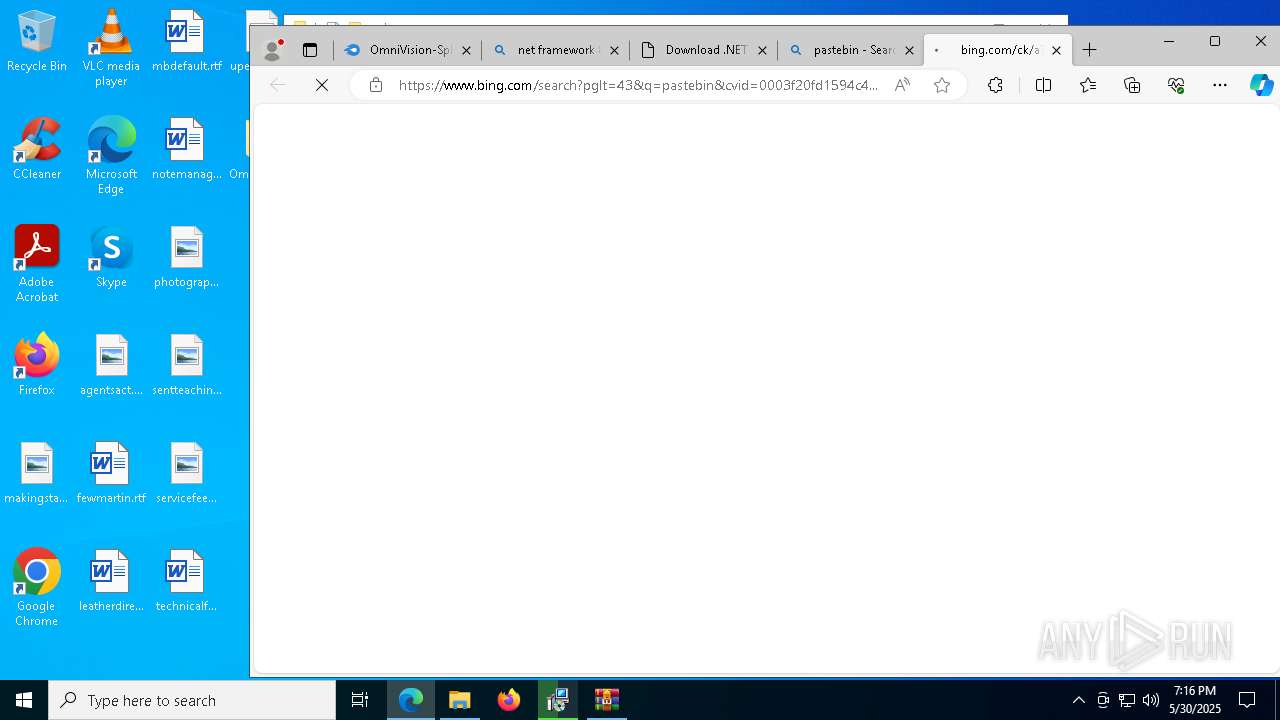Open Edge Settings and more menu

pyautogui.click(x=1220, y=86)
